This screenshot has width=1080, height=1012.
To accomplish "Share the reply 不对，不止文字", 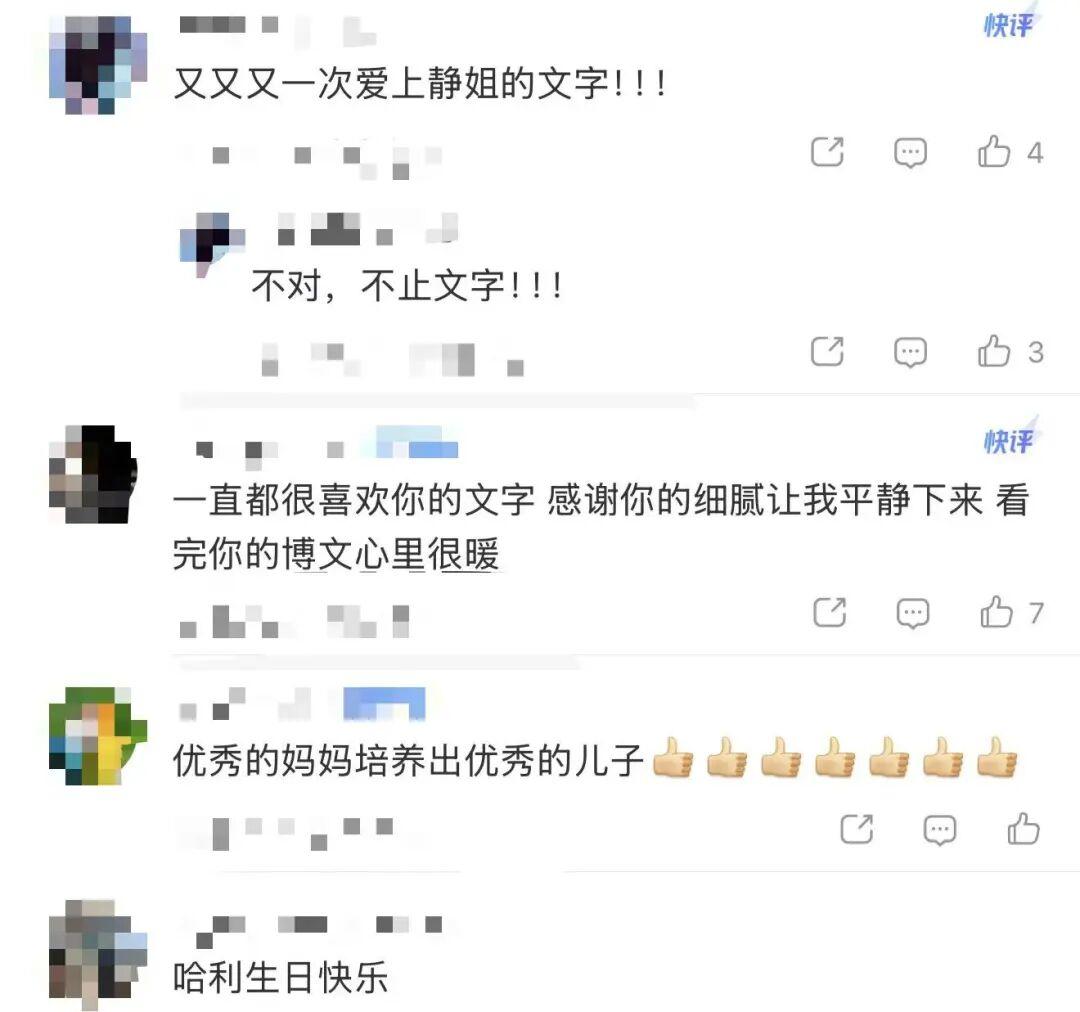I will [827, 351].
